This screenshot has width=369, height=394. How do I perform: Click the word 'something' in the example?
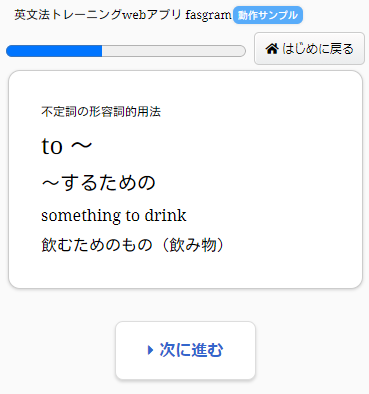coord(82,216)
